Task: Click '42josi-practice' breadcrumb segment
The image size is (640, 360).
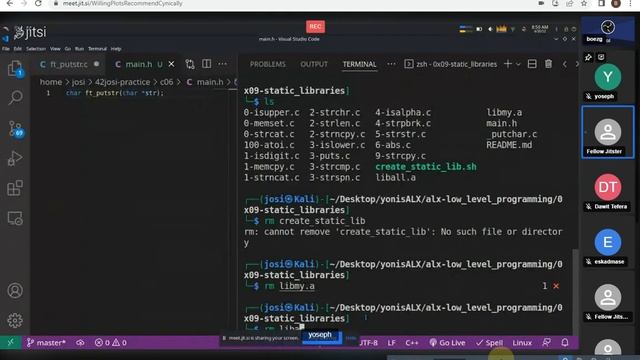Action: click(122, 82)
